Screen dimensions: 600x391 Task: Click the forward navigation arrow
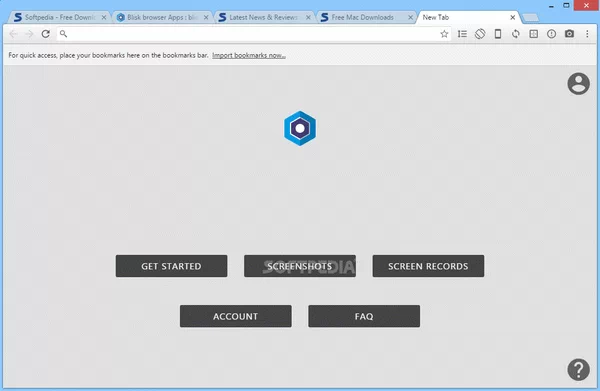[29, 34]
